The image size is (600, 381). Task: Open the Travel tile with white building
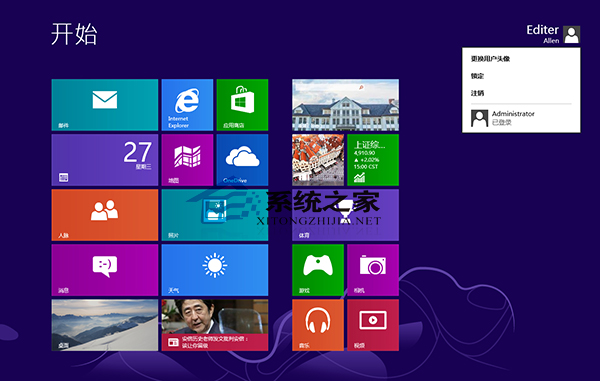point(345,105)
